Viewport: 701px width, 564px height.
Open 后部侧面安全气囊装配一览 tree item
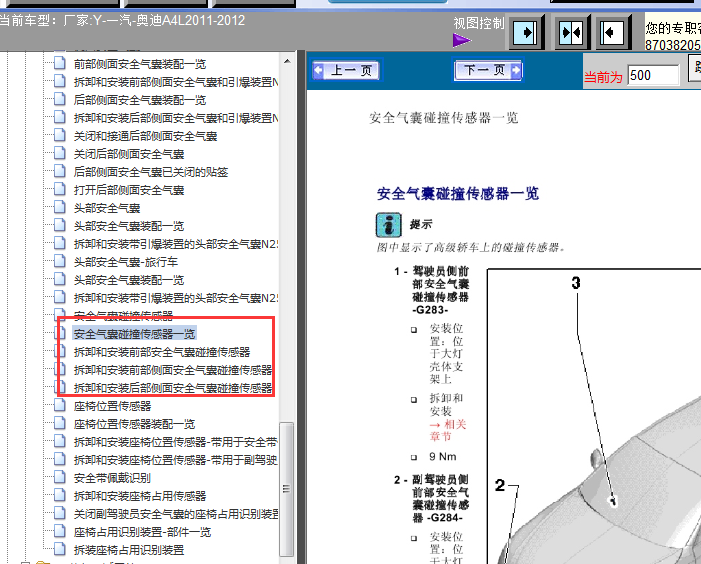[x=139, y=100]
